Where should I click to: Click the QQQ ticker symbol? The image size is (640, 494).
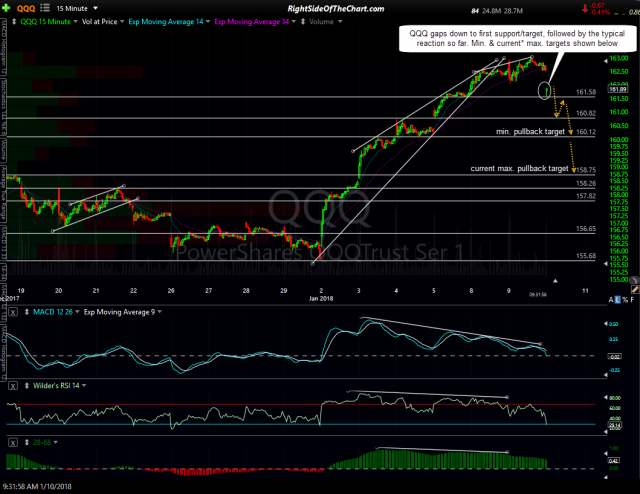[x=26, y=8]
